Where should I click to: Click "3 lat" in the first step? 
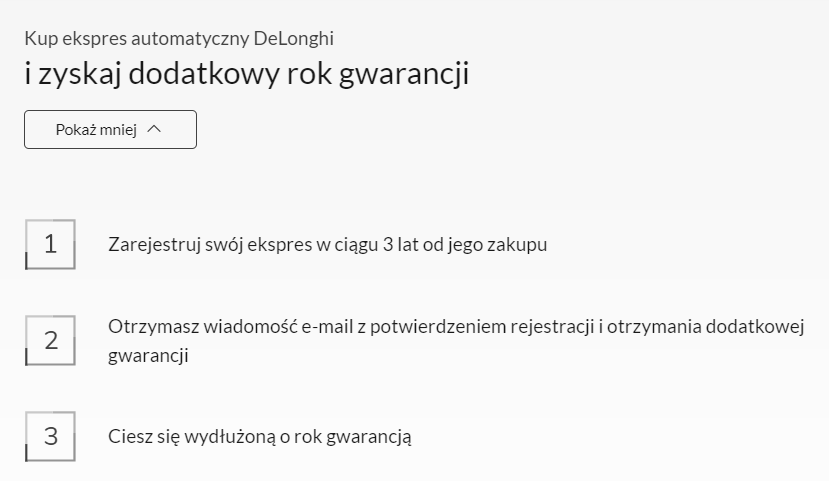pos(400,245)
